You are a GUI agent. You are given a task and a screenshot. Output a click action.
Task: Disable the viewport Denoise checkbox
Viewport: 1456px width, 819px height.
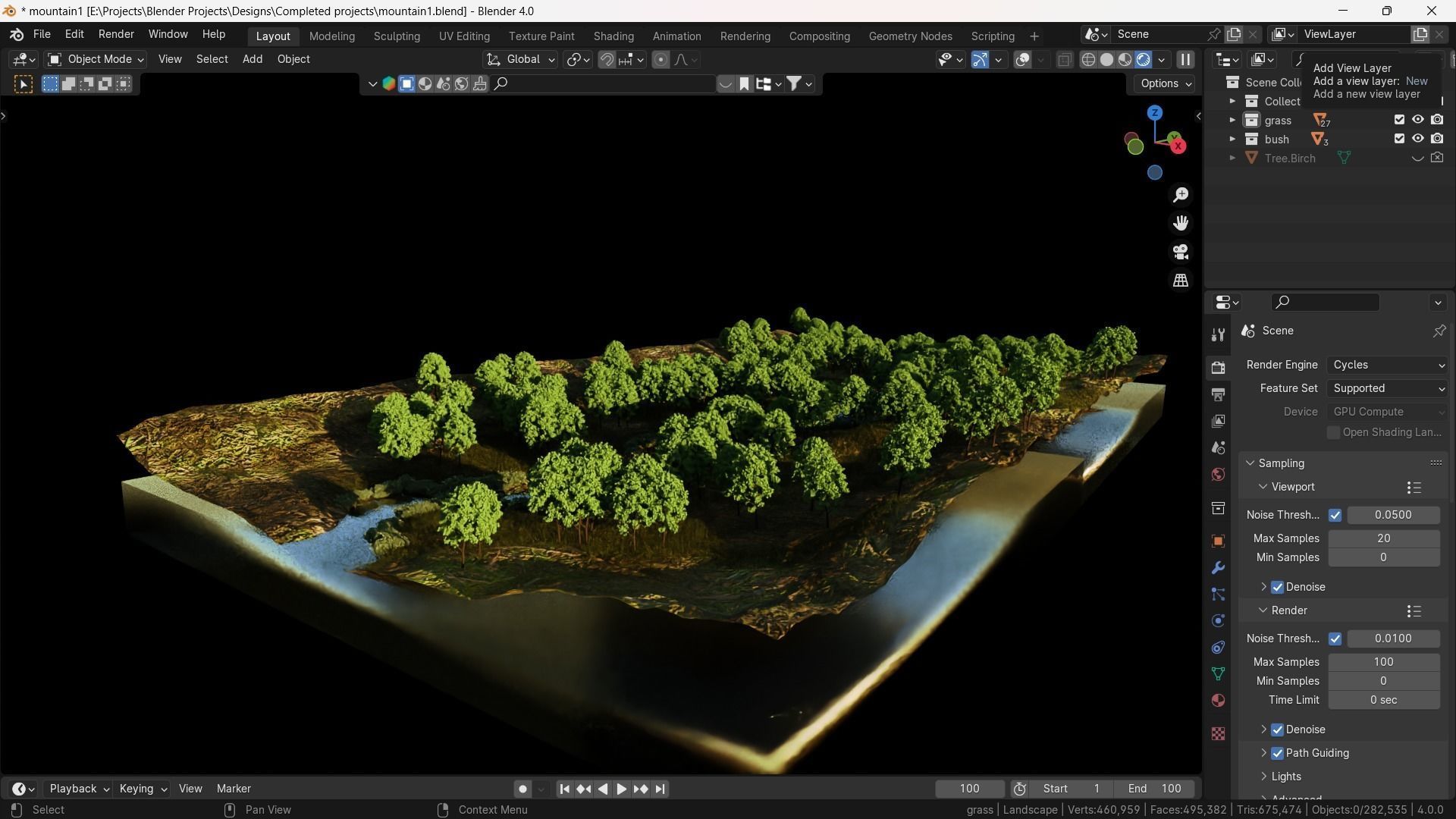click(x=1277, y=587)
